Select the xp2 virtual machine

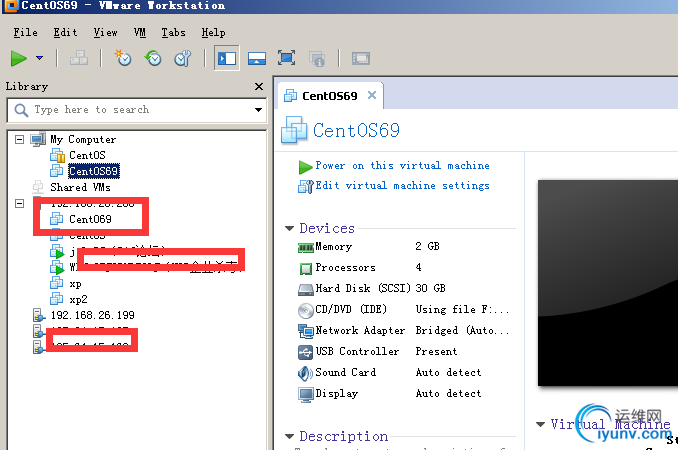coord(78,299)
